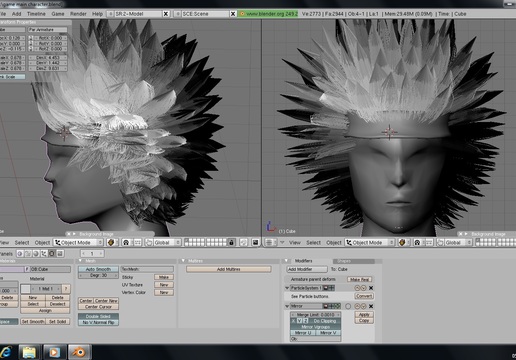516x360 pixels.
Task: Click Make Real for armature deform
Action: pyautogui.click(x=360, y=279)
